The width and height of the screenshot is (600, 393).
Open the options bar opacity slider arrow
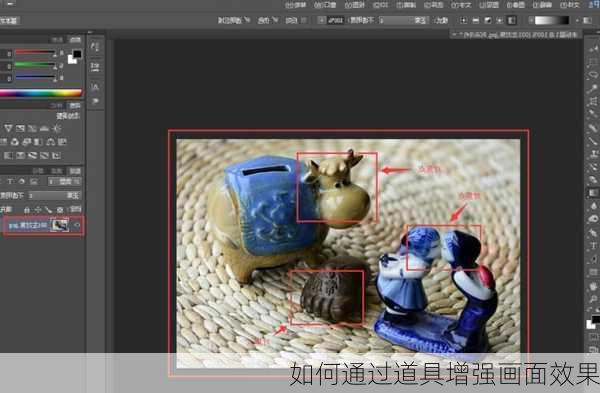click(321, 20)
